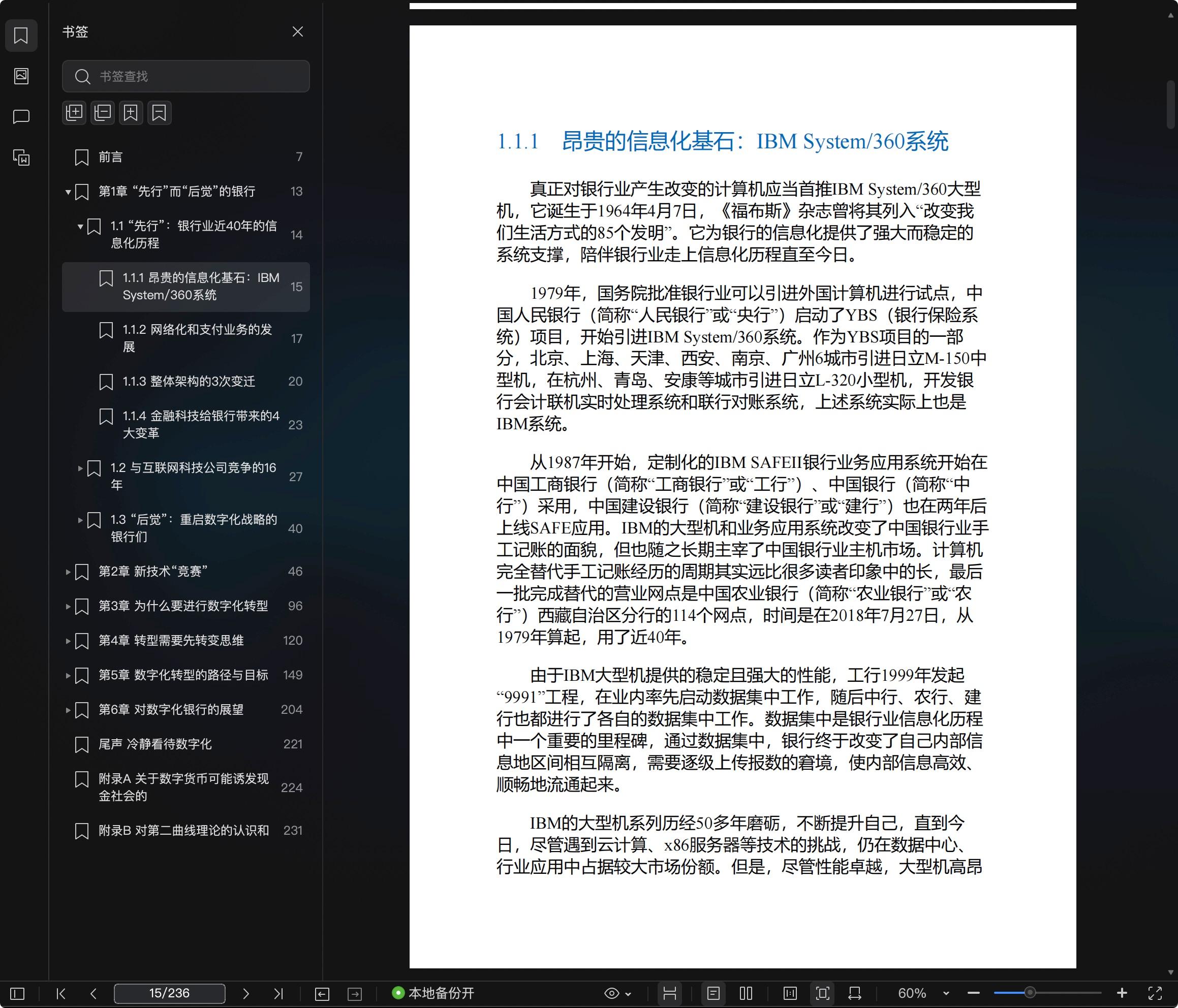Close the 书签 panel
The image size is (1178, 1008).
click(297, 32)
